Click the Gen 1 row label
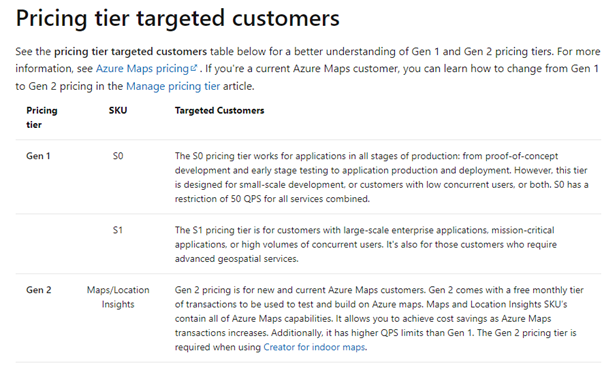This screenshot has width=602, height=370. point(38,156)
